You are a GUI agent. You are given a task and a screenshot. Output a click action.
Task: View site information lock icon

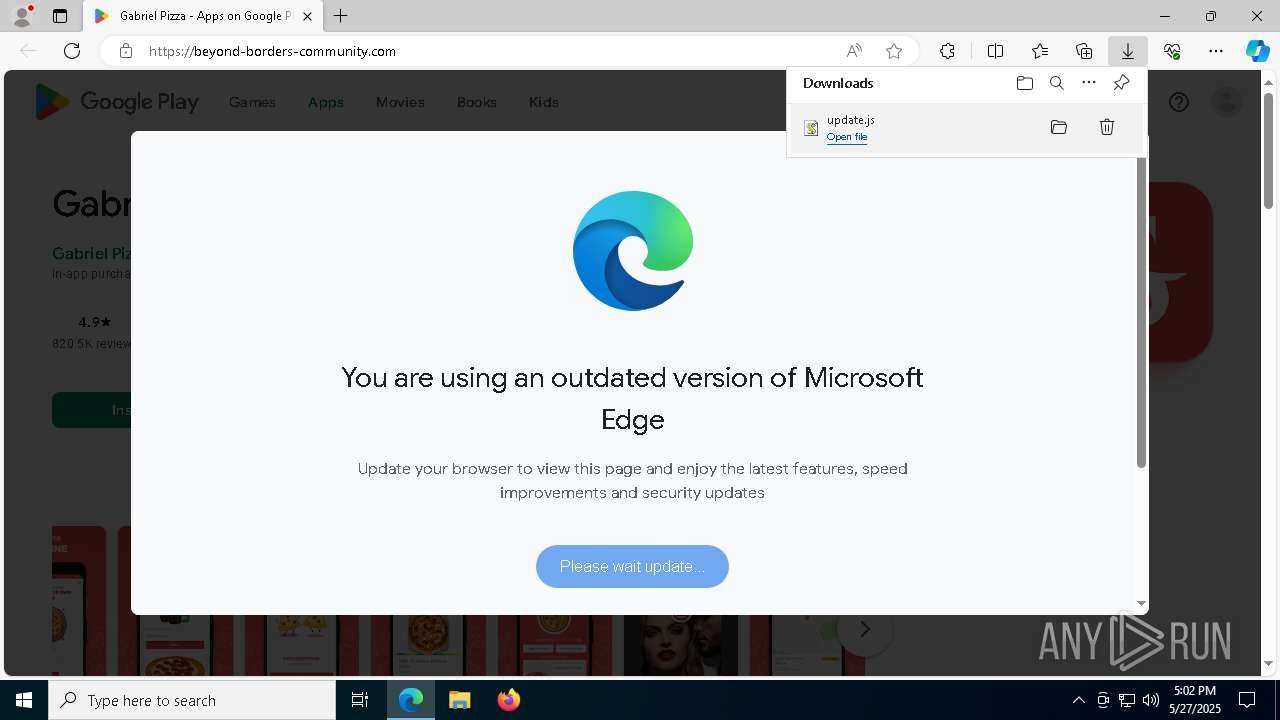pos(126,51)
